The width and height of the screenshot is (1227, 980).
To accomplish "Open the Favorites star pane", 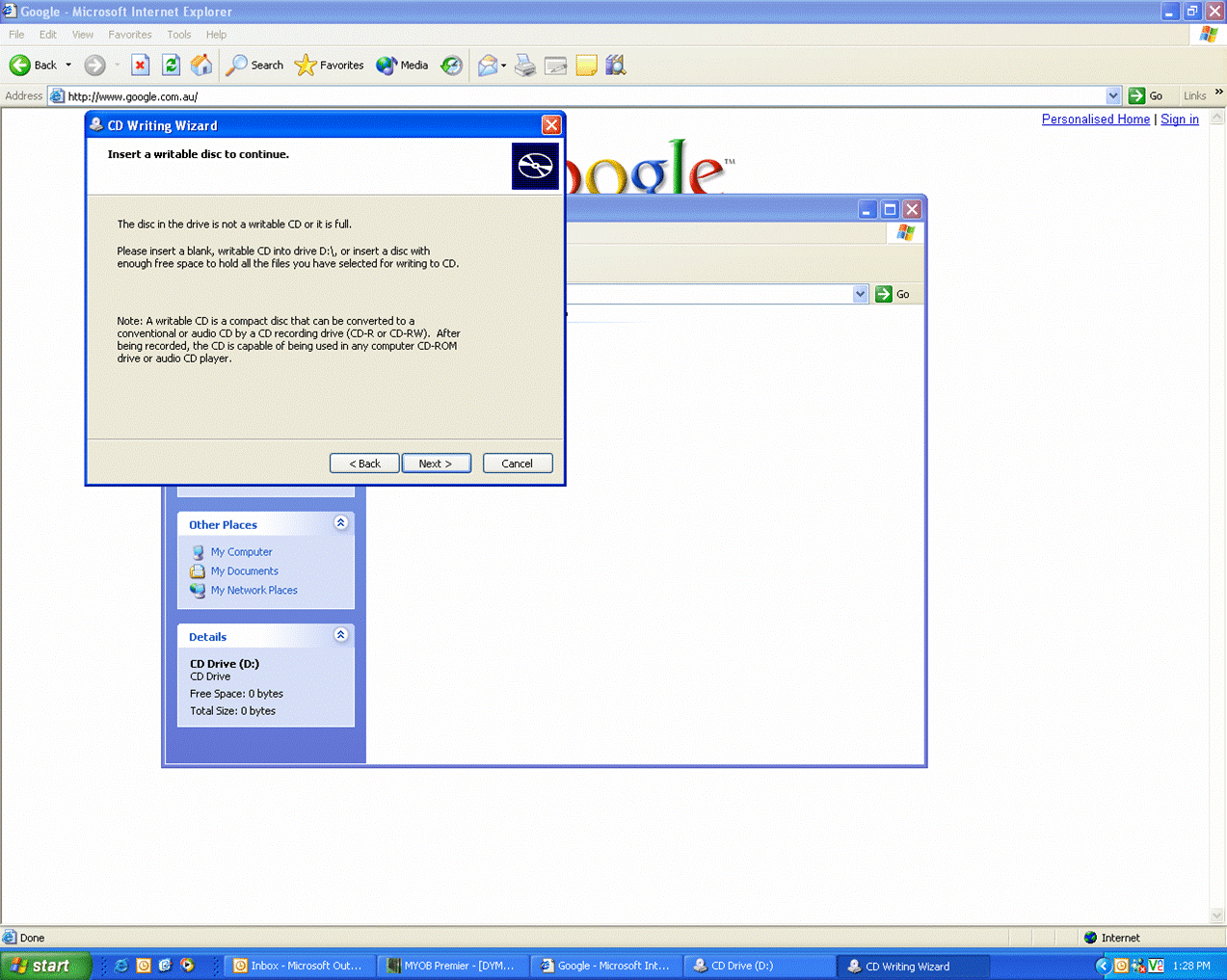I will tap(330, 66).
